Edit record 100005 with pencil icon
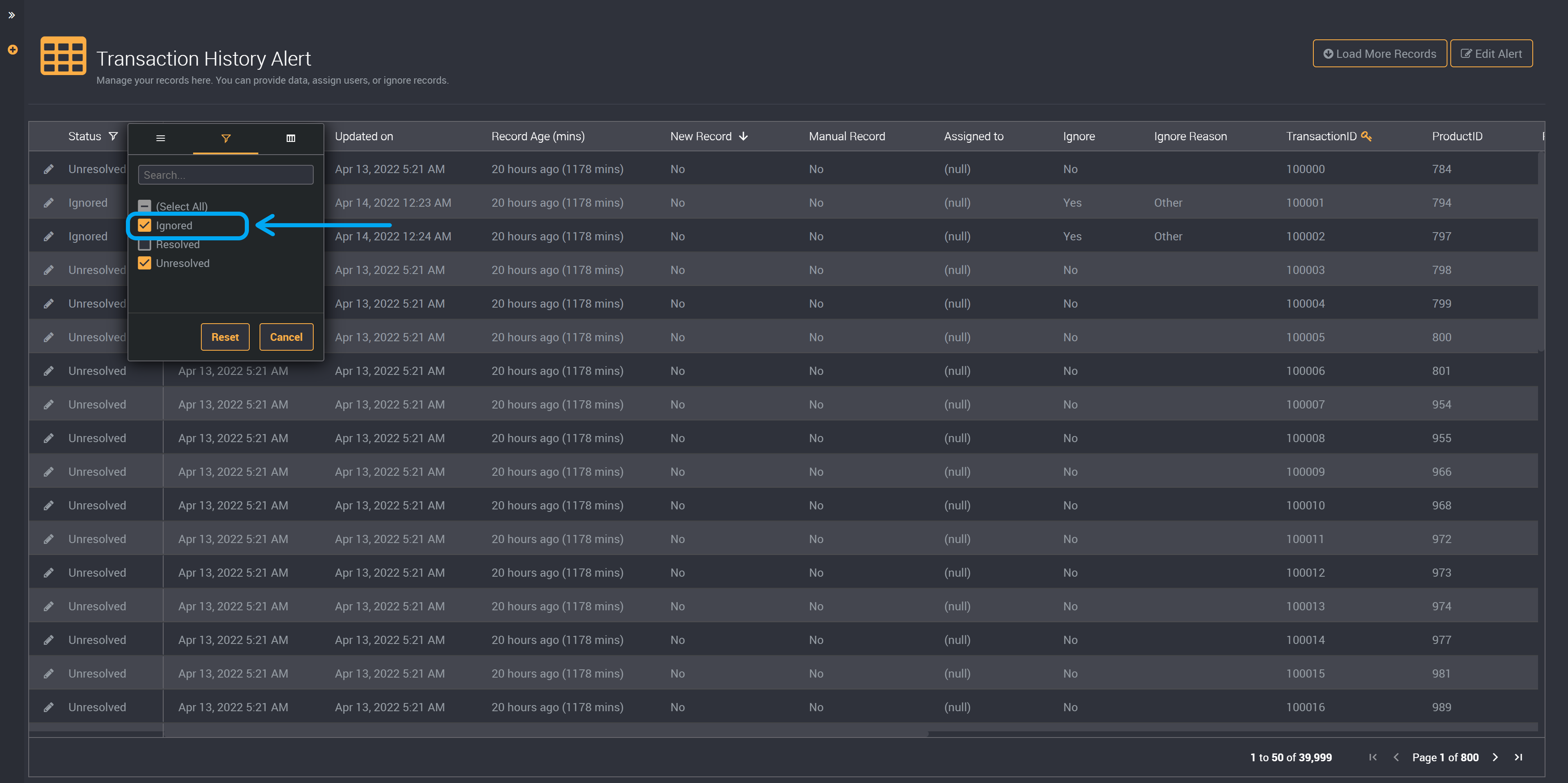1568x783 pixels. [49, 337]
